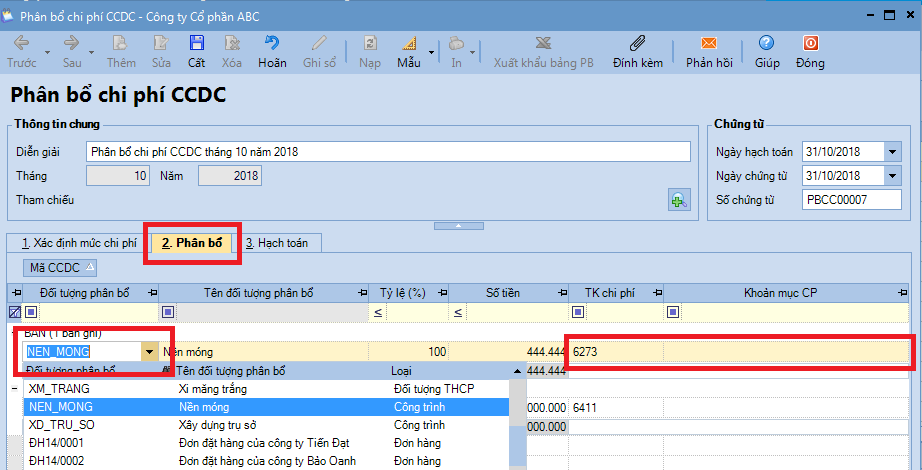
Task: Open the Mẫu template icon
Action: (x=408, y=44)
